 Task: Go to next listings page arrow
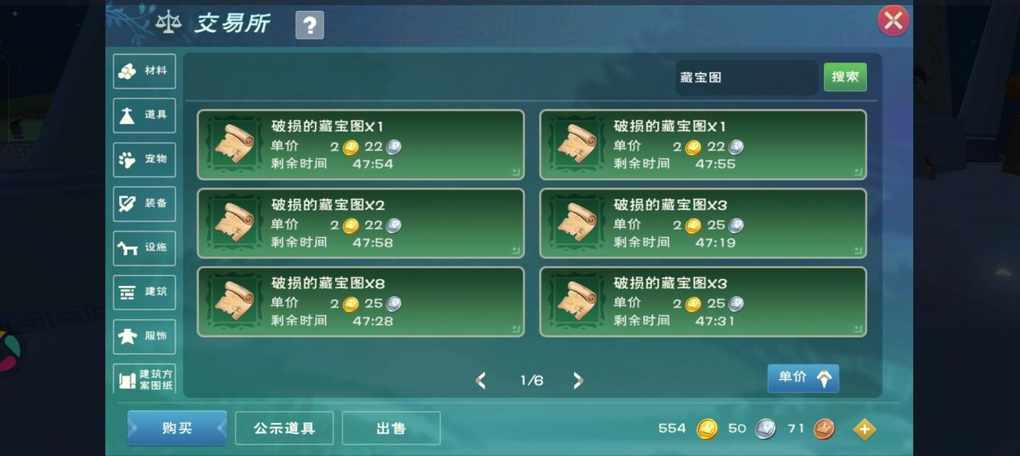tap(577, 381)
